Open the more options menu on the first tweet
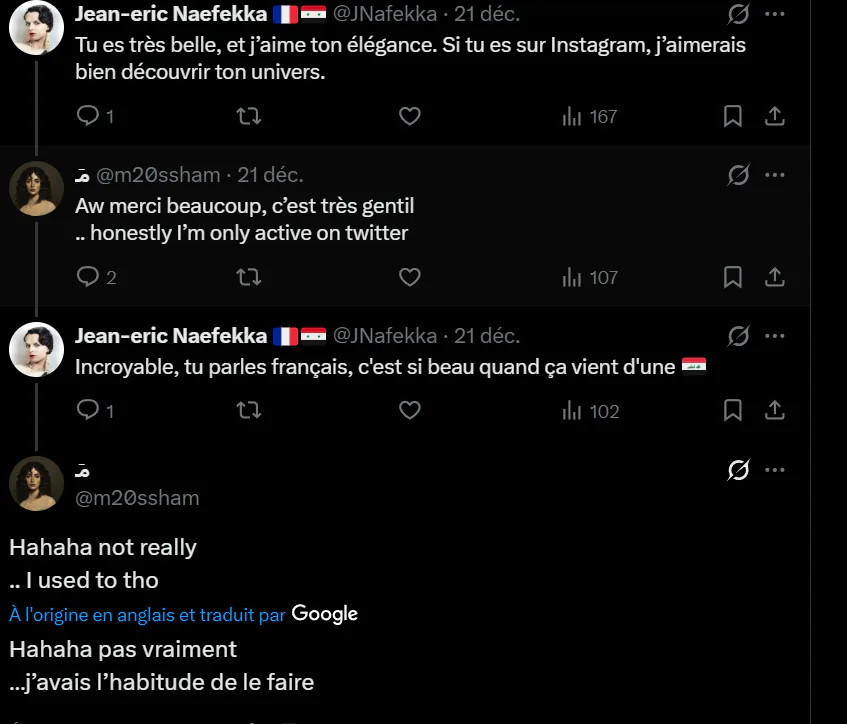Viewport: 847px width, 724px height. [775, 14]
